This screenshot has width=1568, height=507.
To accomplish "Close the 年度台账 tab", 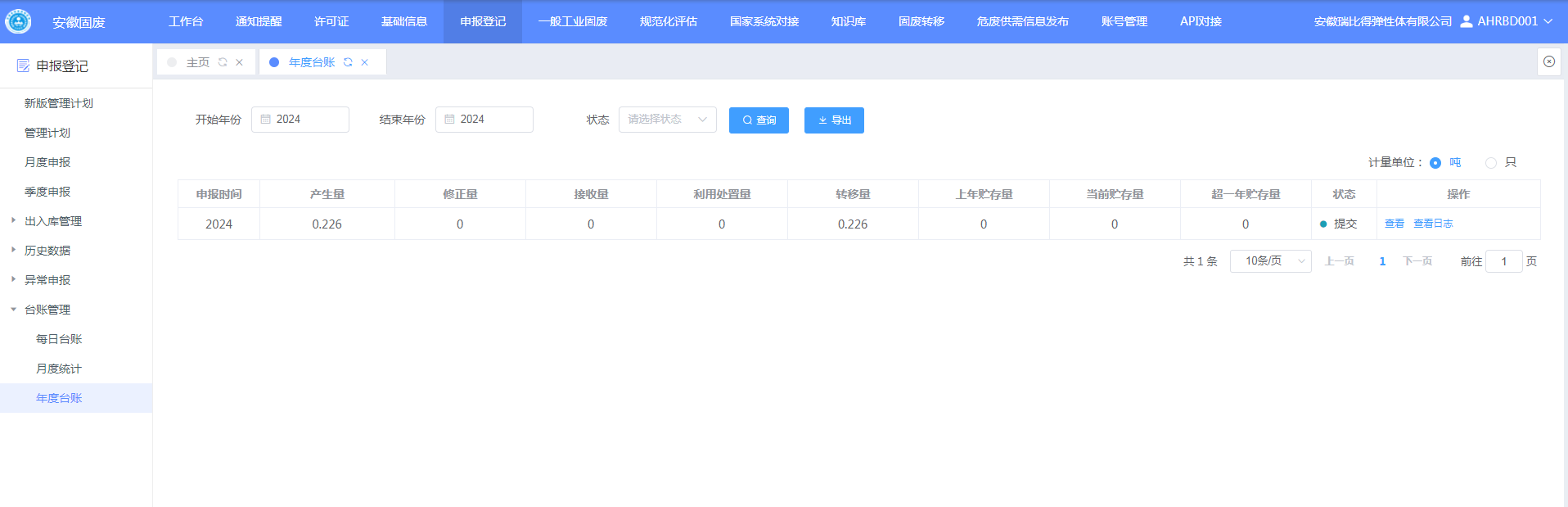I will pyautogui.click(x=365, y=62).
